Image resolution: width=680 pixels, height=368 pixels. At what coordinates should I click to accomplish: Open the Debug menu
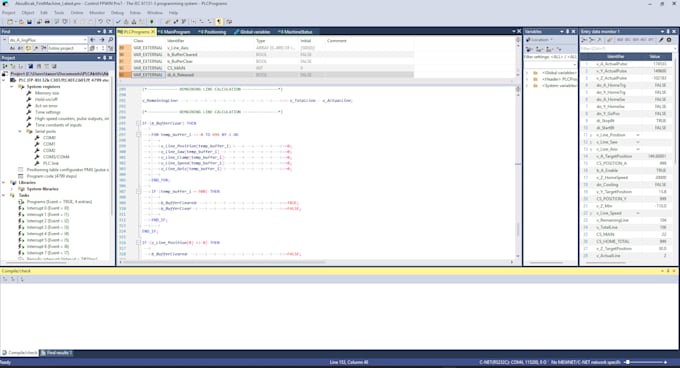(117, 13)
